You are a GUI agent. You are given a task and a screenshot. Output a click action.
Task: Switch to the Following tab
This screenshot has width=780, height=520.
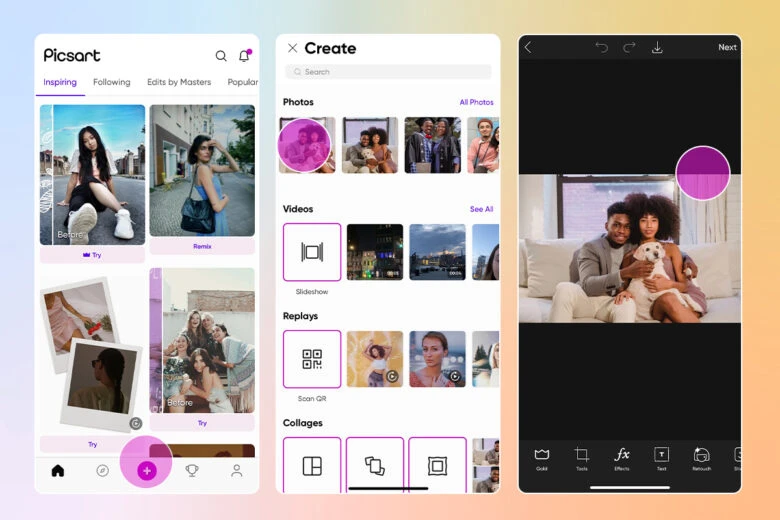(111, 82)
